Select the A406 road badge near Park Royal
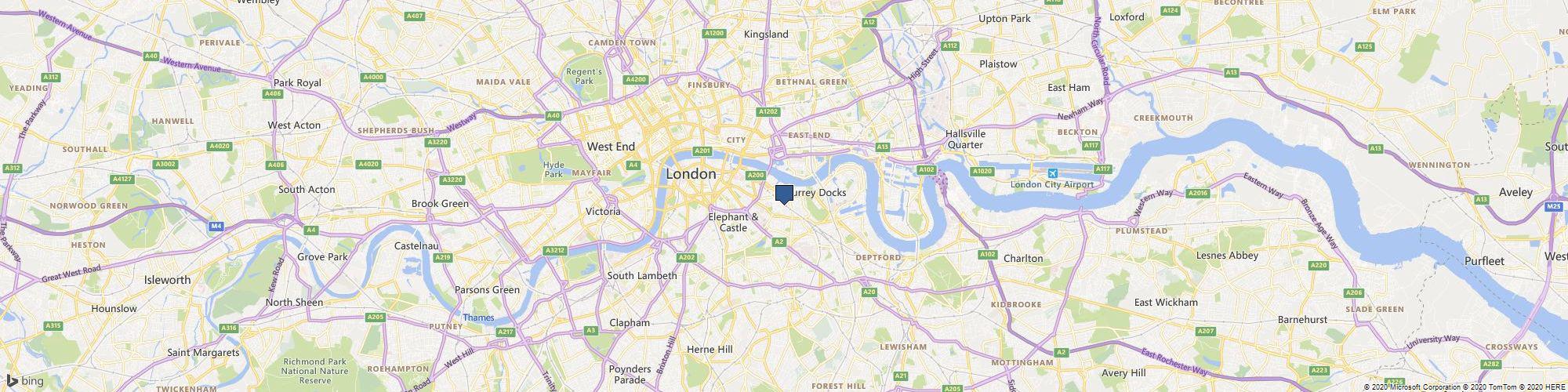The height and width of the screenshot is (392, 1568). (x=274, y=94)
